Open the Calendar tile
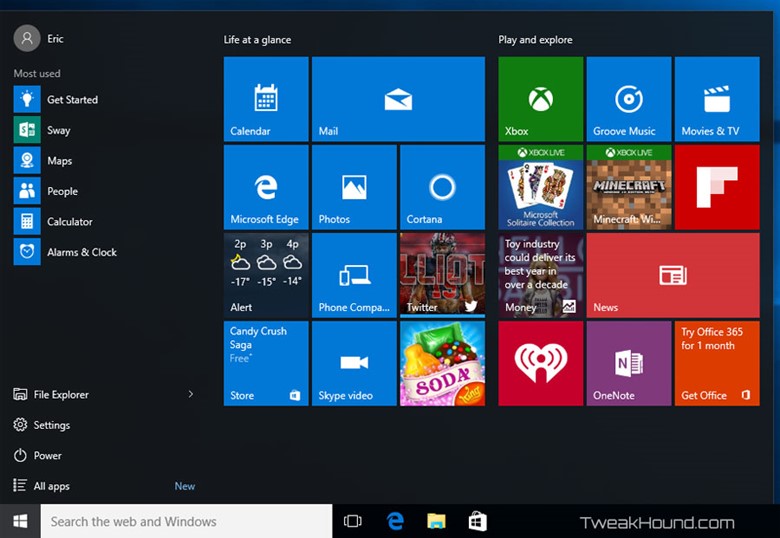This screenshot has width=780, height=538. click(266, 99)
